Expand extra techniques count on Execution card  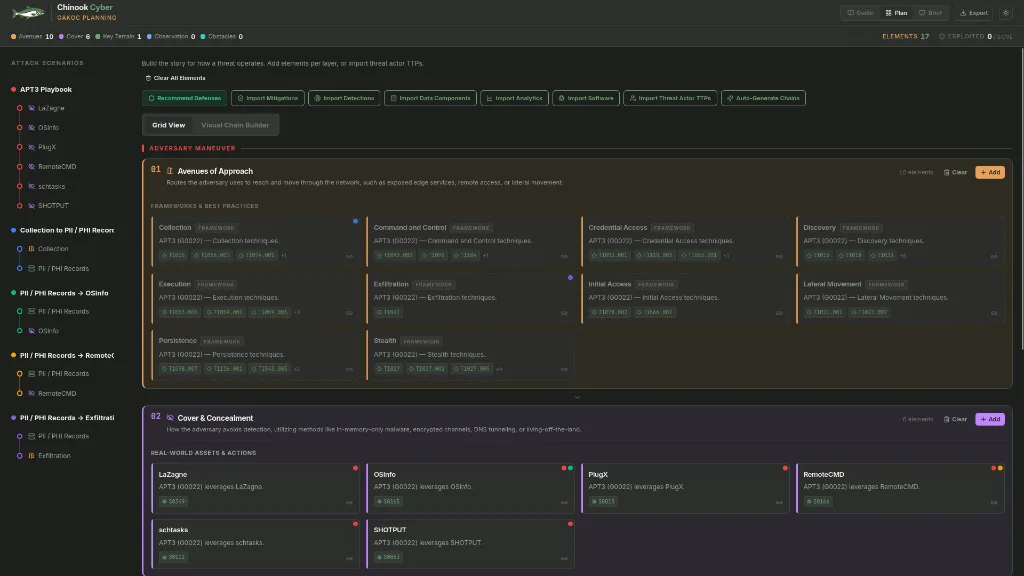[297, 312]
